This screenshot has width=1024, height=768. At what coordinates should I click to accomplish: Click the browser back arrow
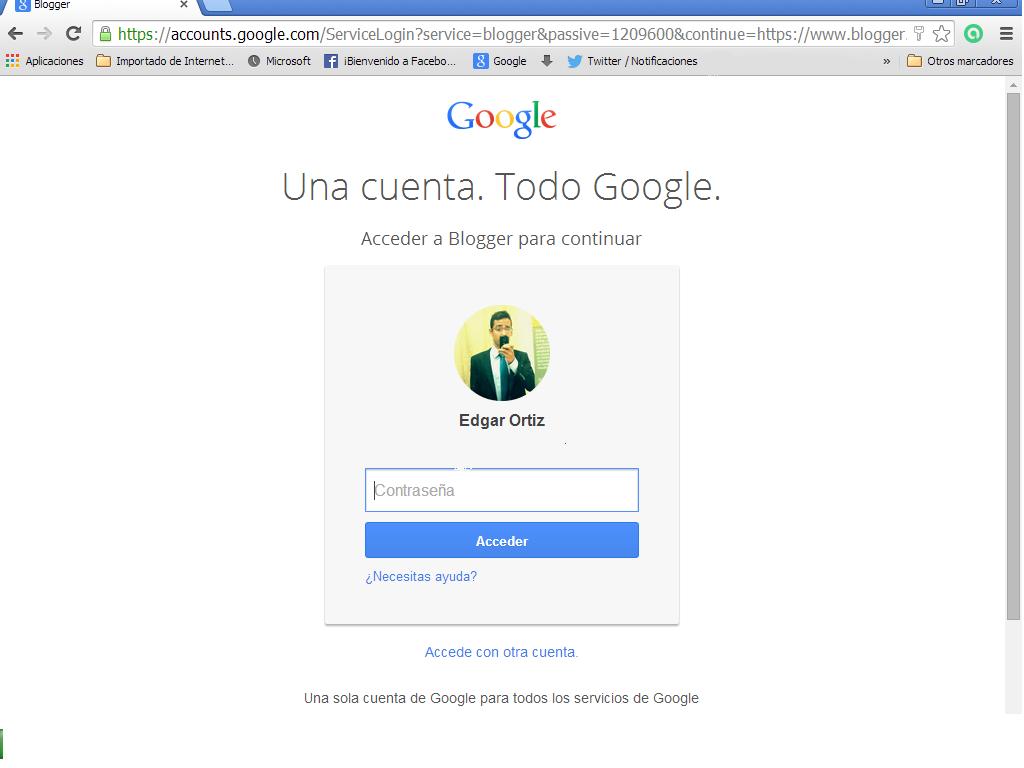(x=15, y=33)
